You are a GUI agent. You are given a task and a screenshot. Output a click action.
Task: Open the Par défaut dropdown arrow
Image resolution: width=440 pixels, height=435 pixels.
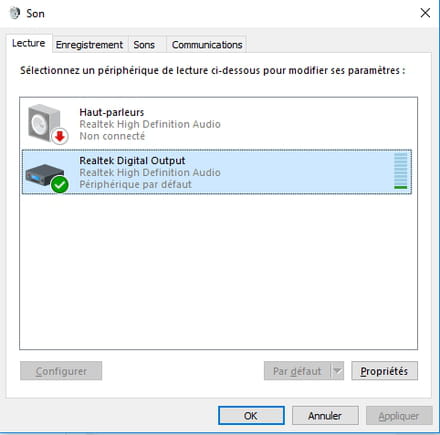pos(337,371)
